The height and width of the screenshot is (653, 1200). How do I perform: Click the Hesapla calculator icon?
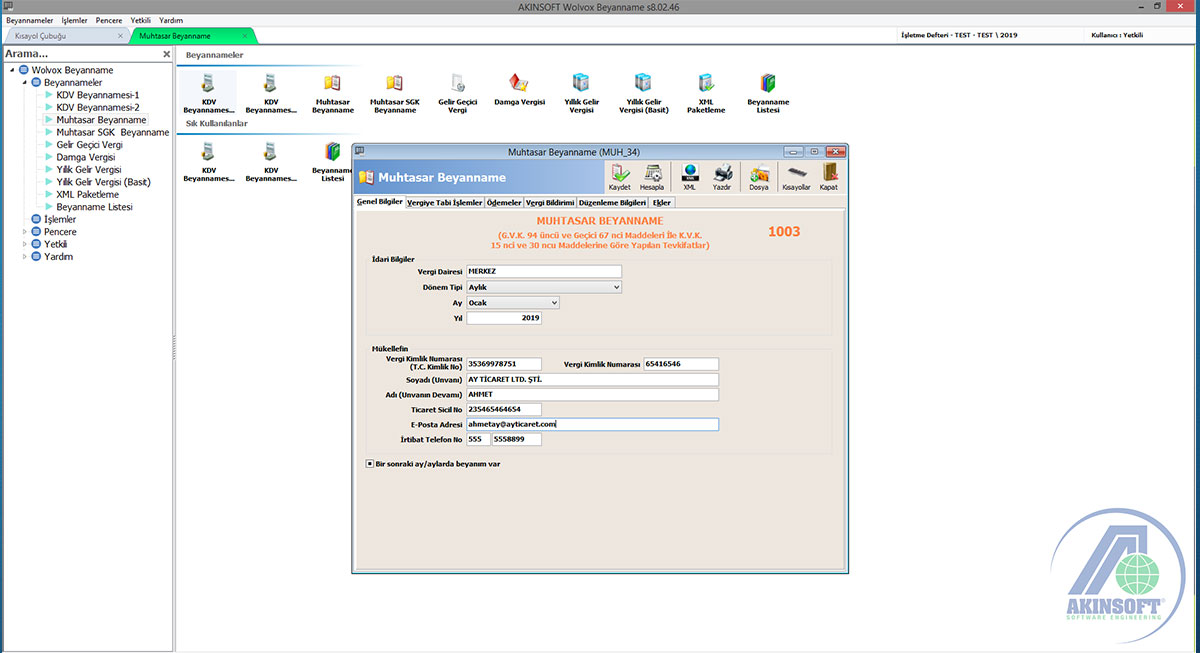(x=652, y=176)
